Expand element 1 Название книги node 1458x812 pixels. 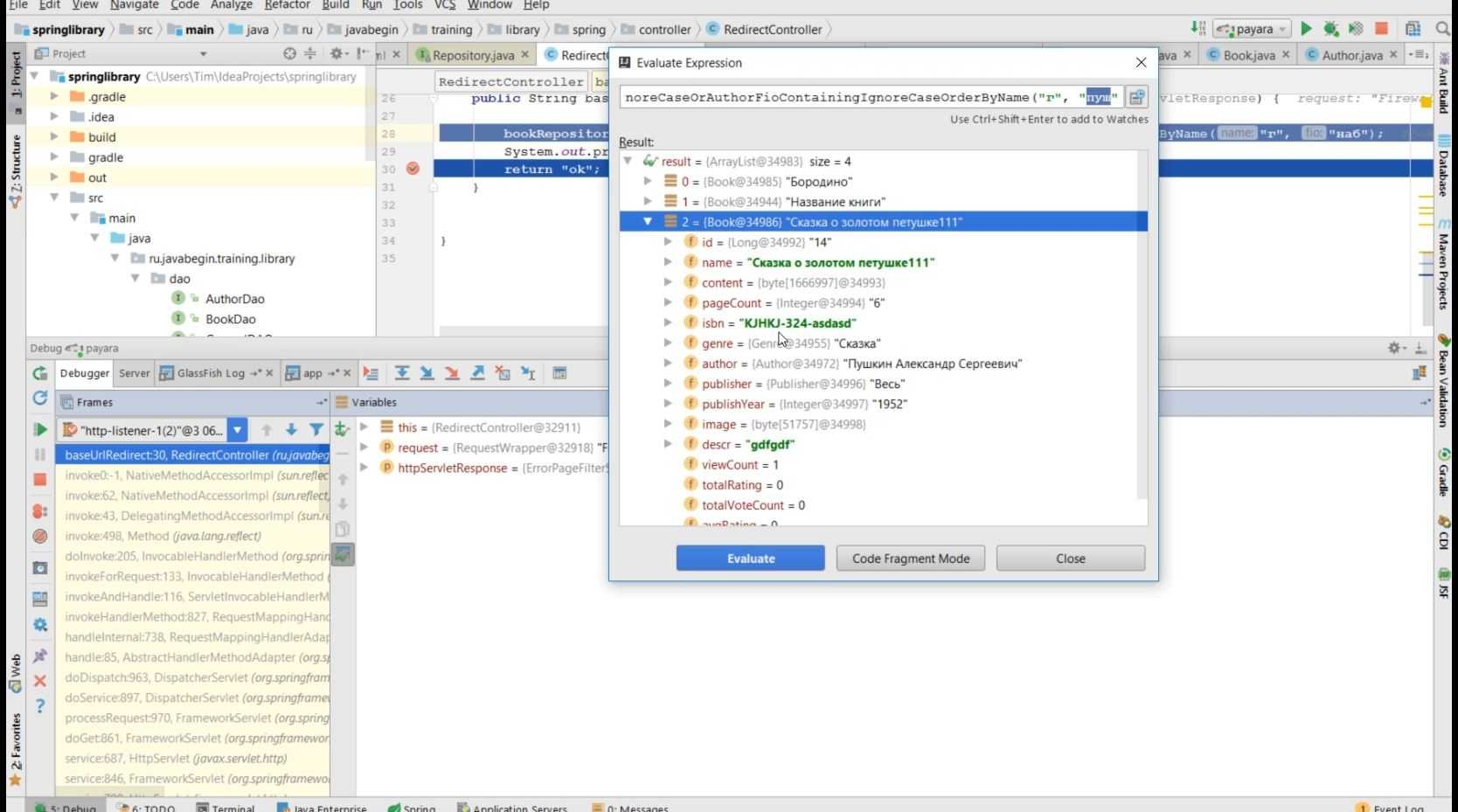648,201
